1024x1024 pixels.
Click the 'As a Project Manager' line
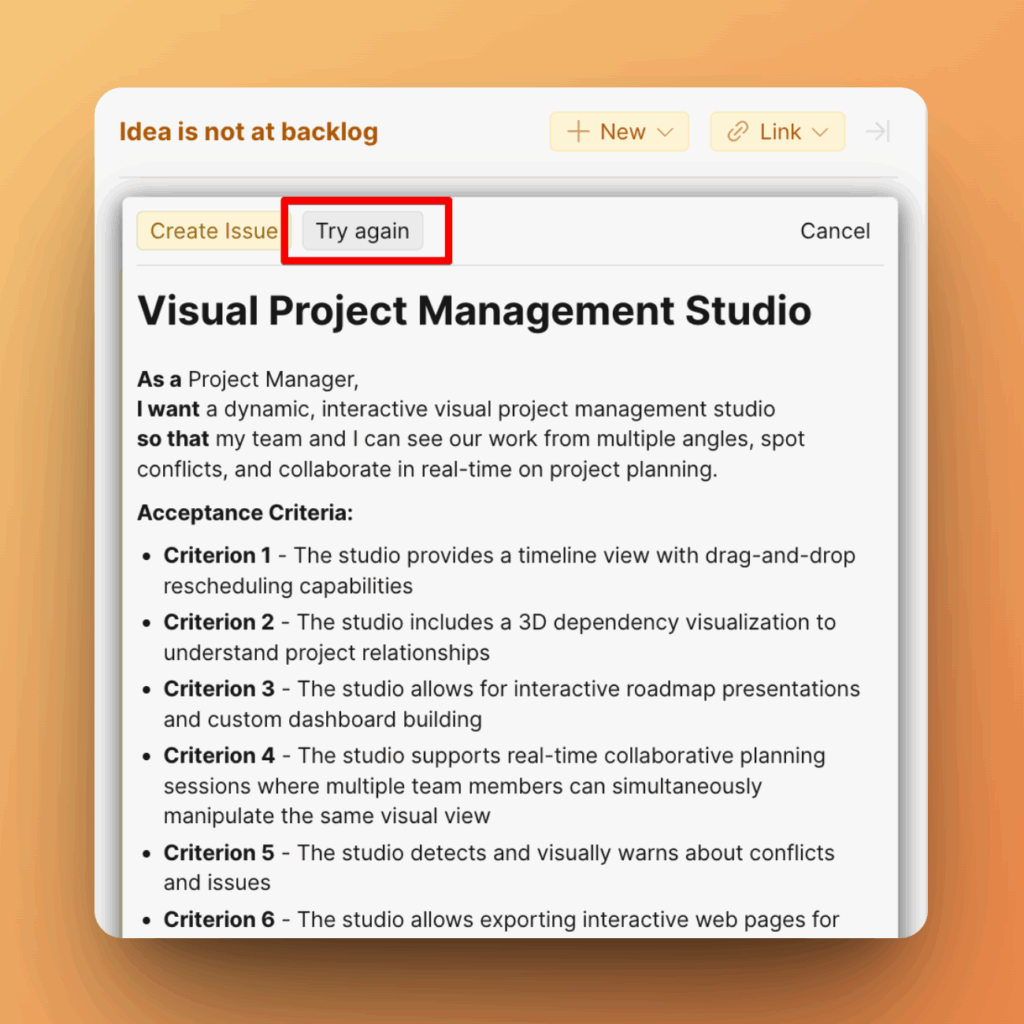coord(247,380)
